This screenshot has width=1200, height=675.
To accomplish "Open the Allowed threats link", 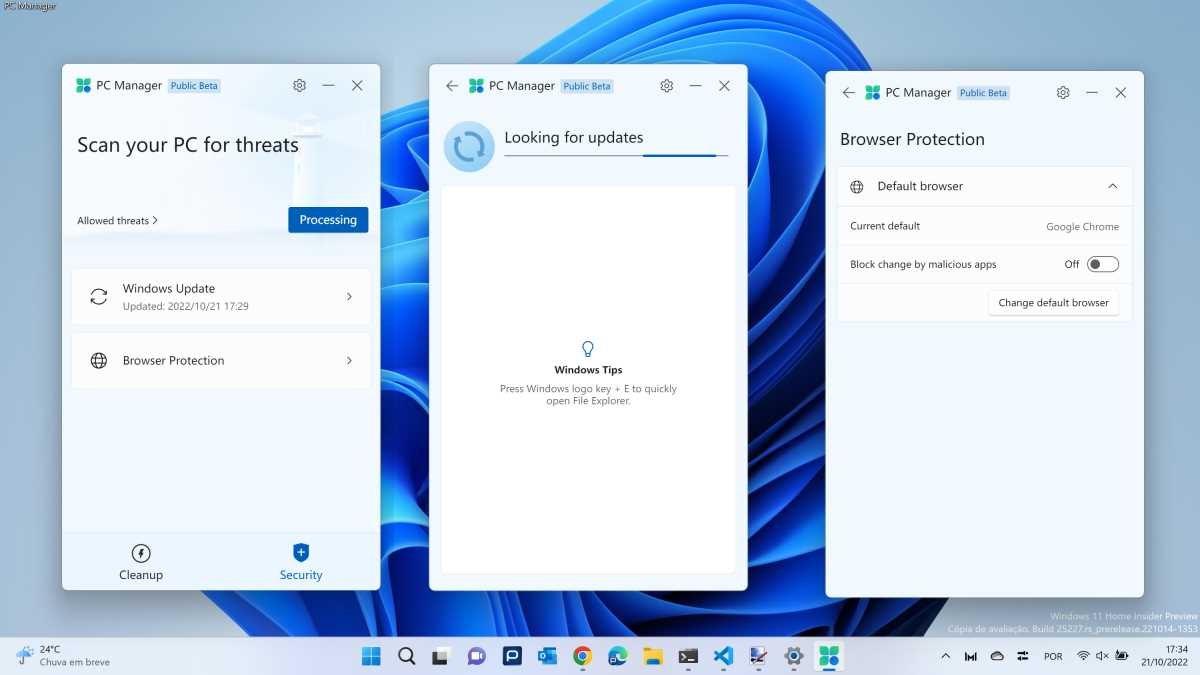I will pos(117,221).
